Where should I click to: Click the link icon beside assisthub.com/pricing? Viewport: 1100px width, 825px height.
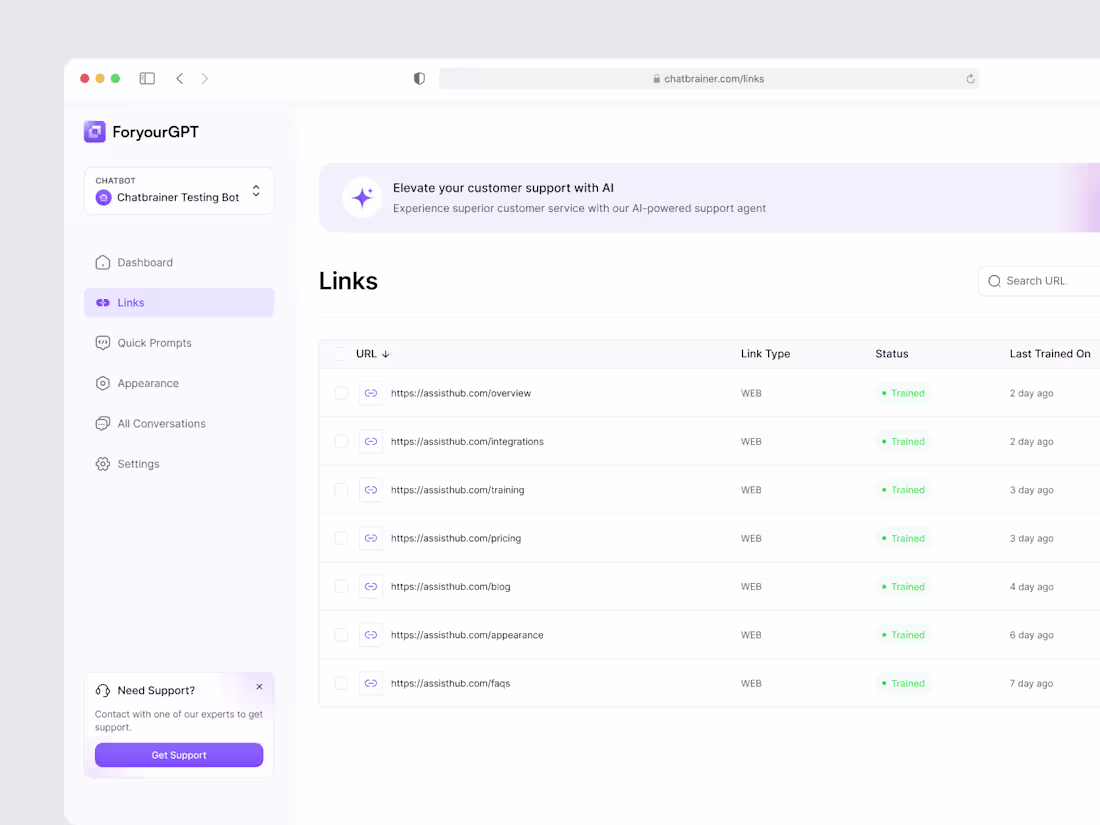(371, 538)
